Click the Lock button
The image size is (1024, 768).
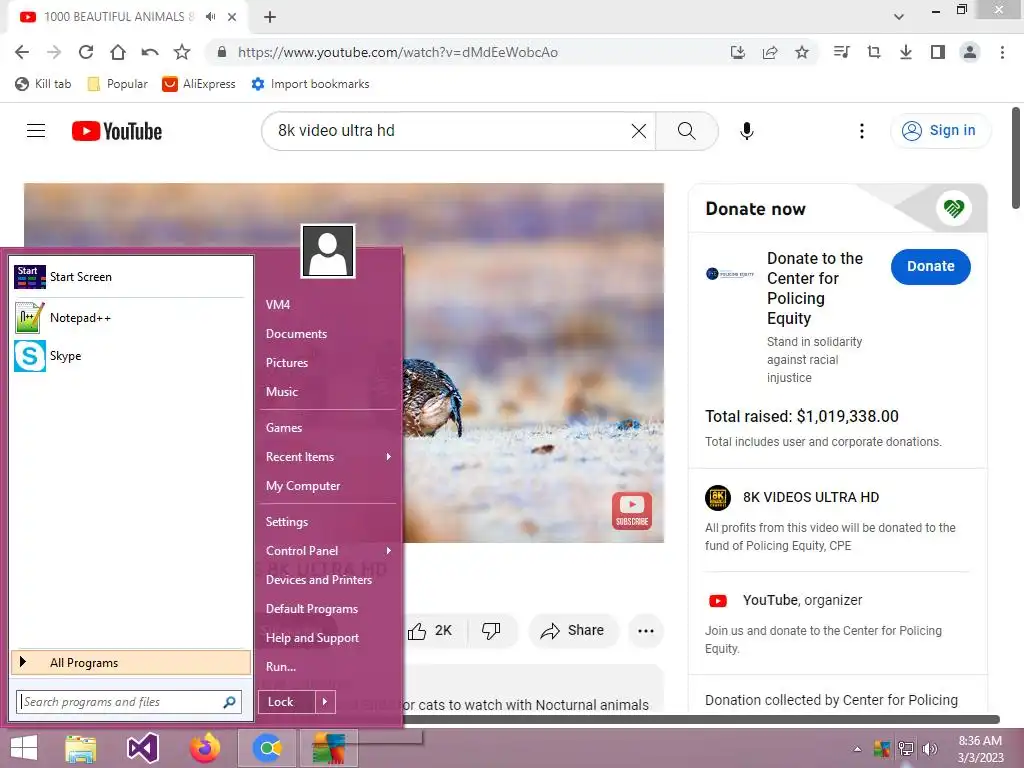(x=287, y=702)
